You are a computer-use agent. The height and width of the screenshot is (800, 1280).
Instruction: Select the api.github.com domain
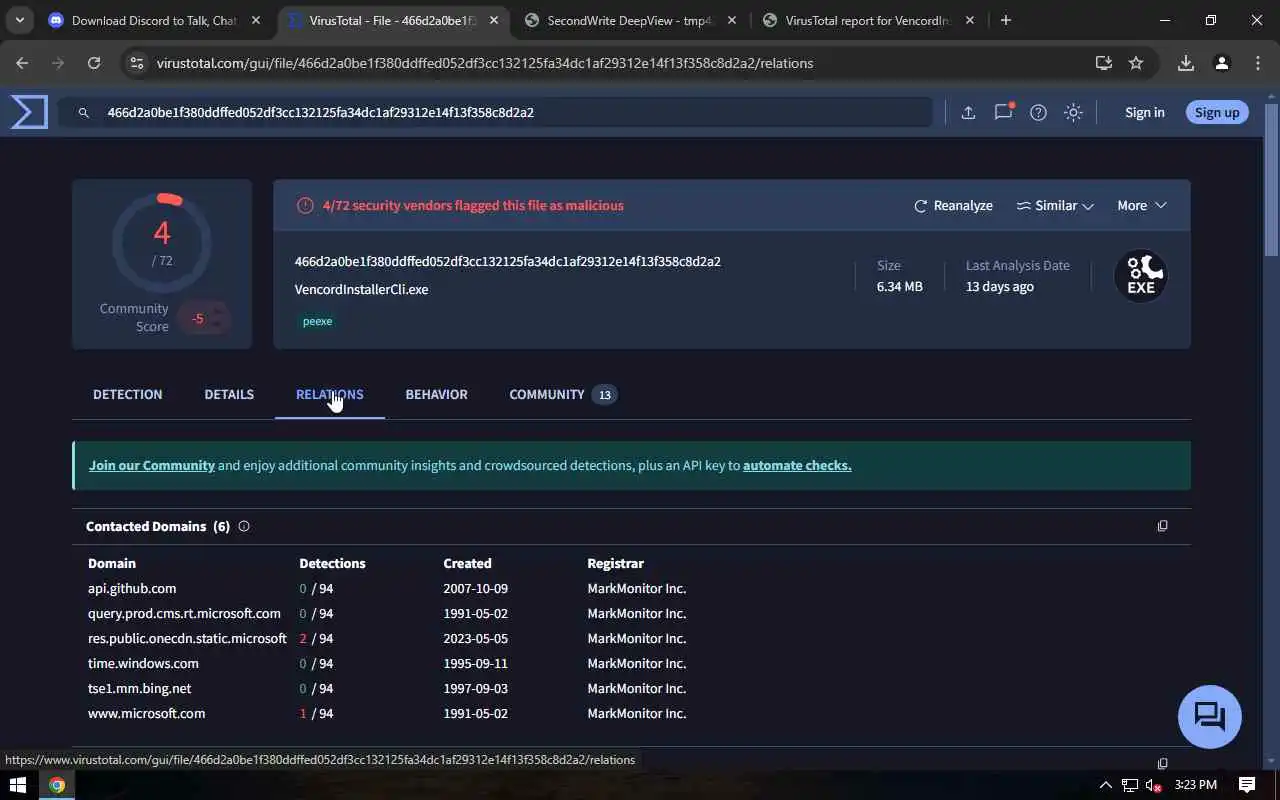[132, 588]
